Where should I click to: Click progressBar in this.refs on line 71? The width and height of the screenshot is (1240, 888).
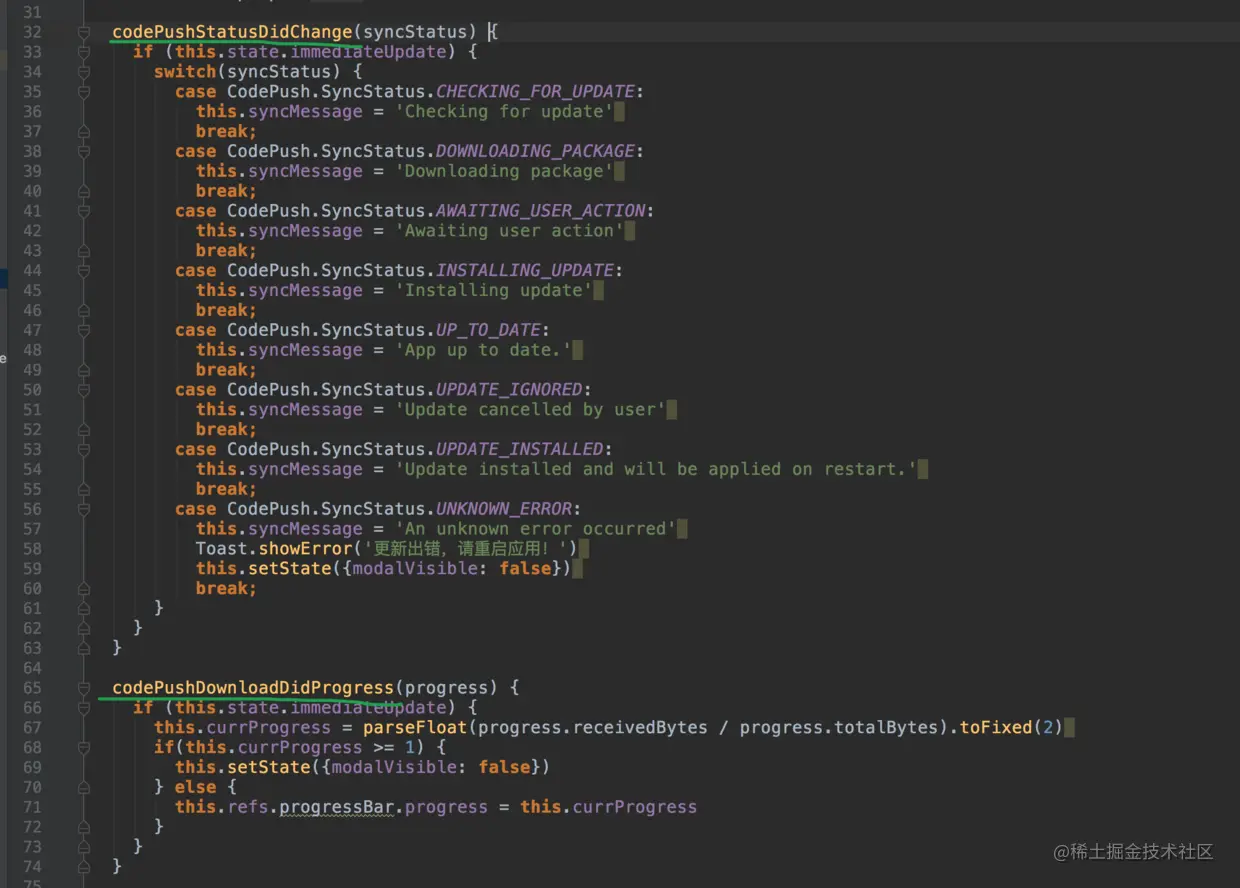336,807
